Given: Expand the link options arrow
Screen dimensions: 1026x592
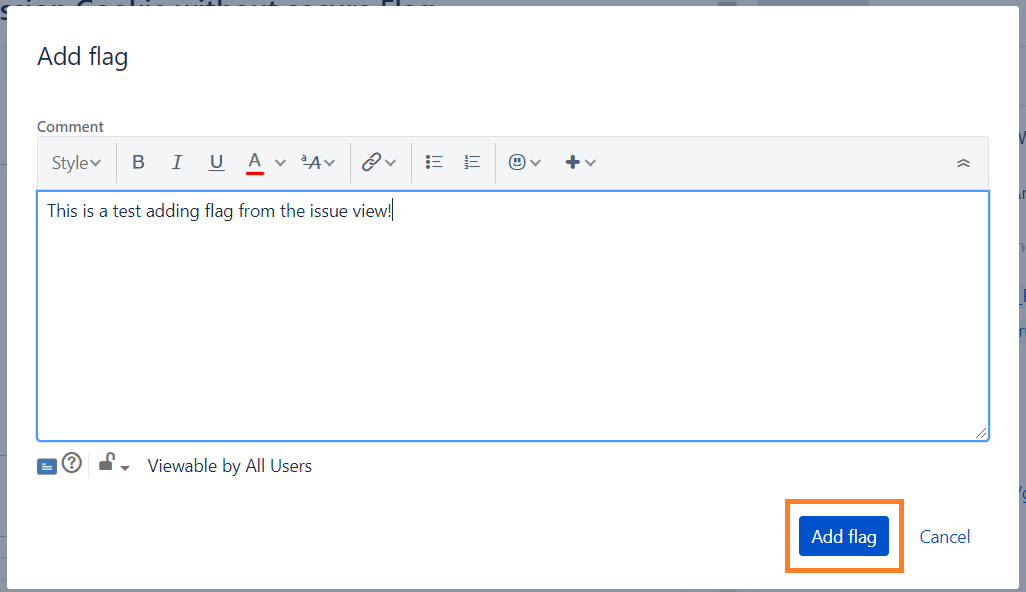Looking at the screenshot, I should coord(391,163).
